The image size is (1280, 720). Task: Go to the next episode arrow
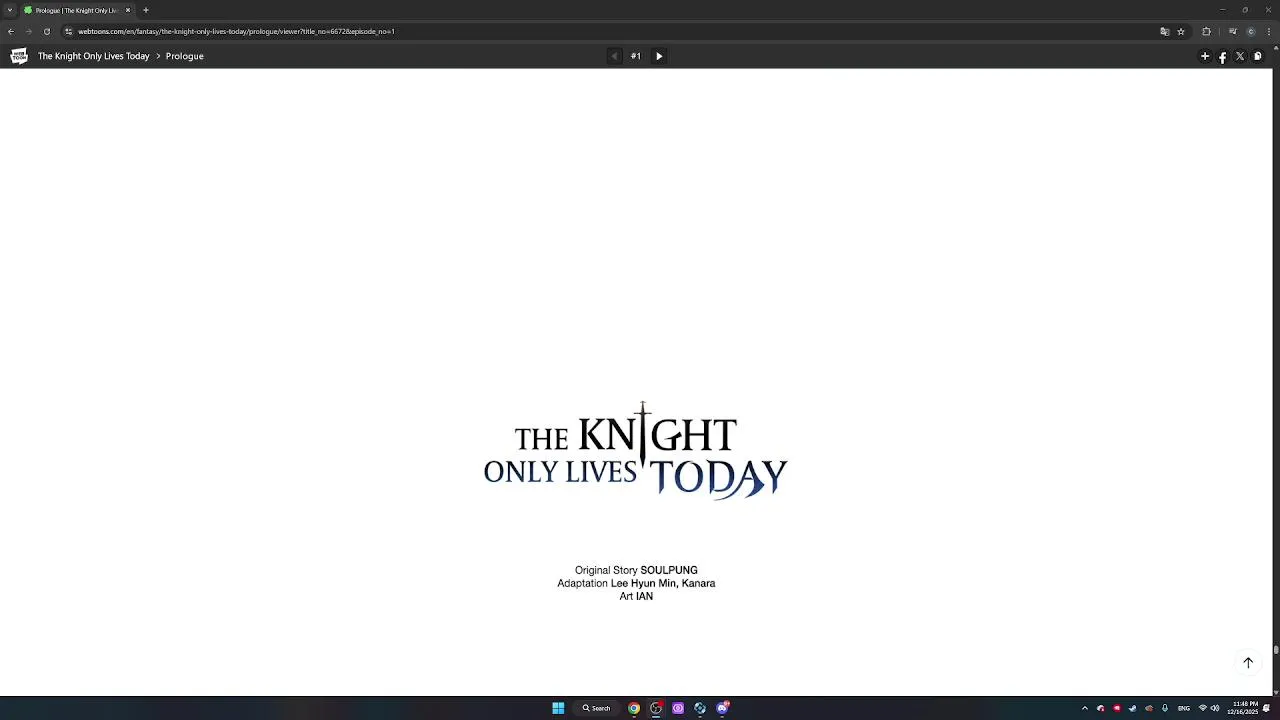click(x=659, y=56)
